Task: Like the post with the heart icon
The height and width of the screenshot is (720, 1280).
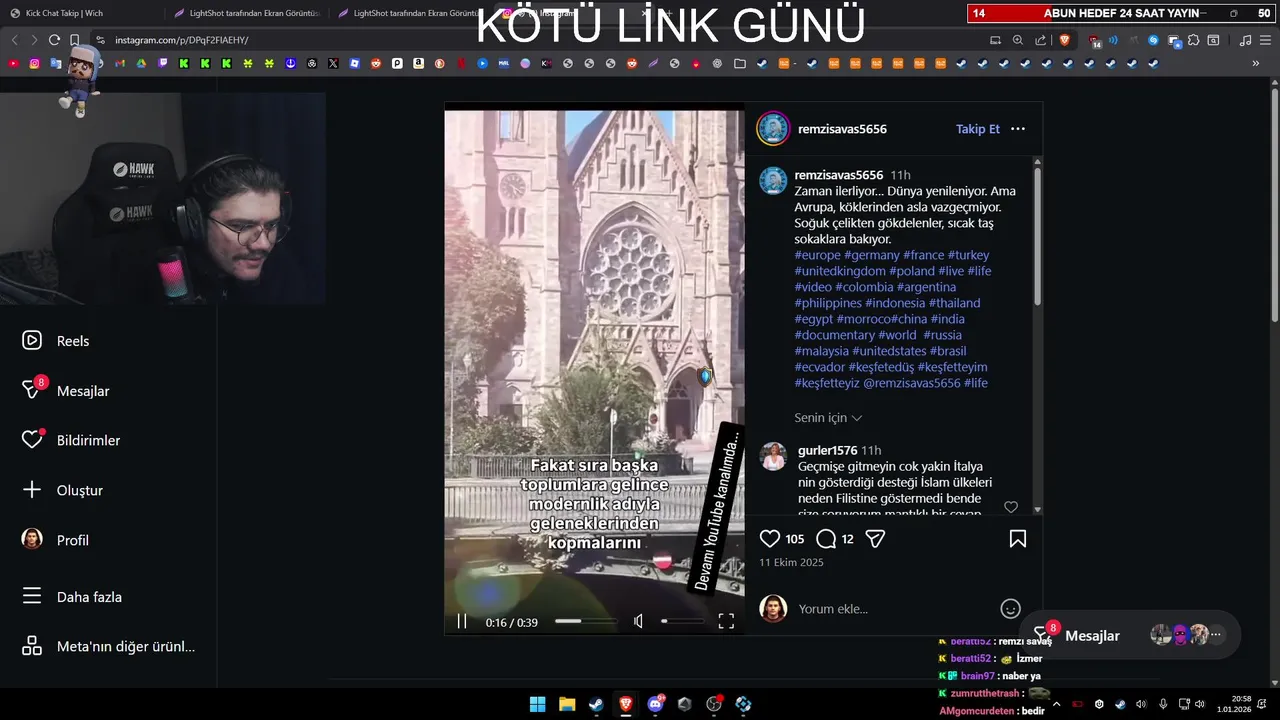Action: (x=769, y=539)
